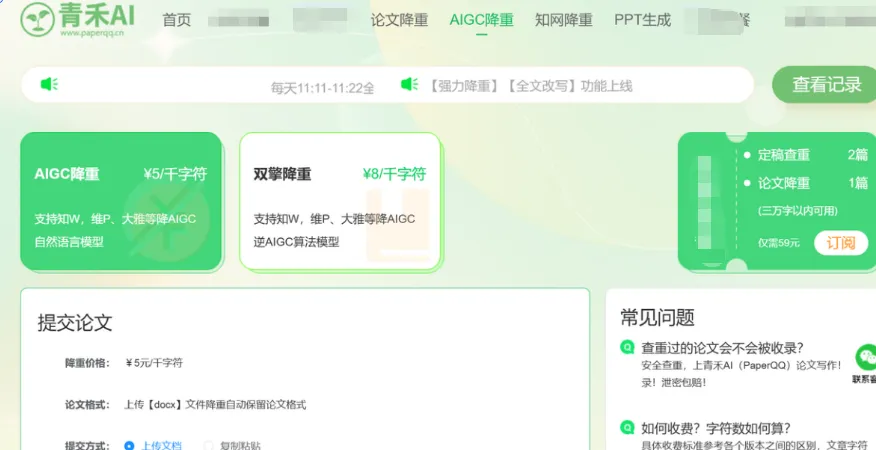Image resolution: width=876 pixels, height=450 pixels.
Task: Click 定稿查重 2篇 coupon line
Action: [813, 155]
